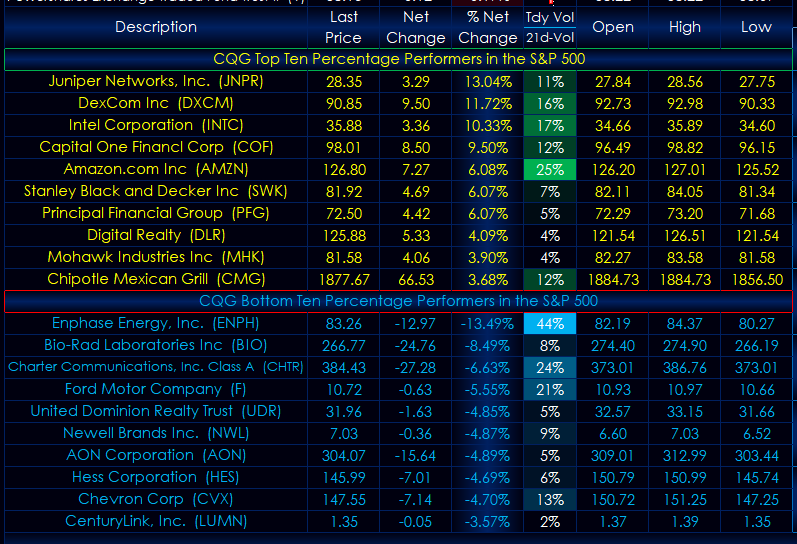Select the Tdy Vol header label
Viewport: 797px width, 544px height.
(550, 17)
